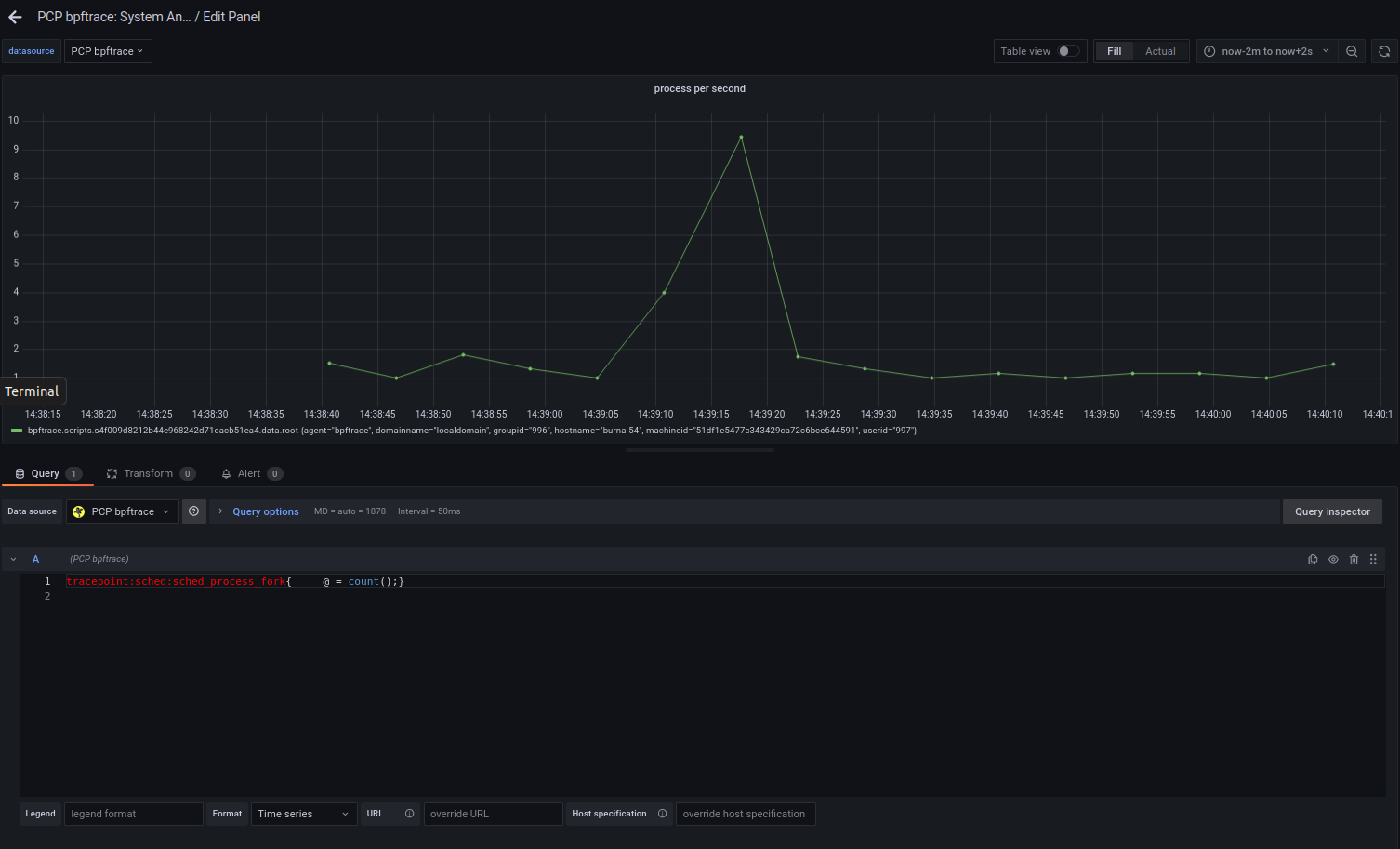Click the back arrow to exit panel editing

15,17
